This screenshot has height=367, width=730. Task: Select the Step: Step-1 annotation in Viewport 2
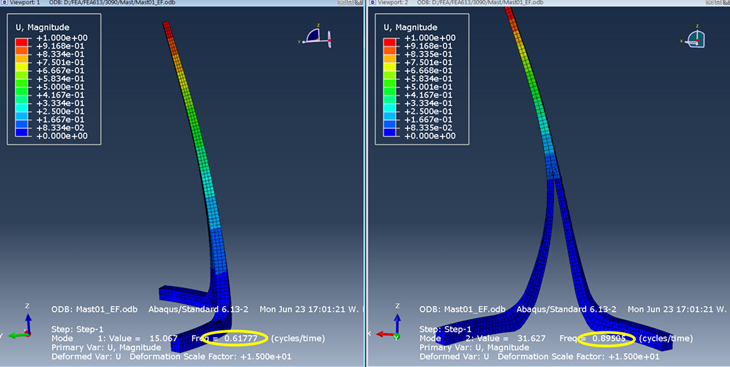tap(445, 329)
